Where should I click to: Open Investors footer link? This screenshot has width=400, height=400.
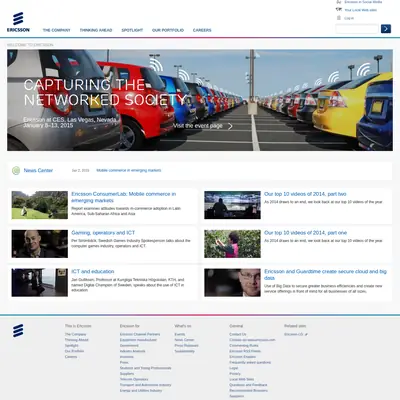click(x=127, y=357)
